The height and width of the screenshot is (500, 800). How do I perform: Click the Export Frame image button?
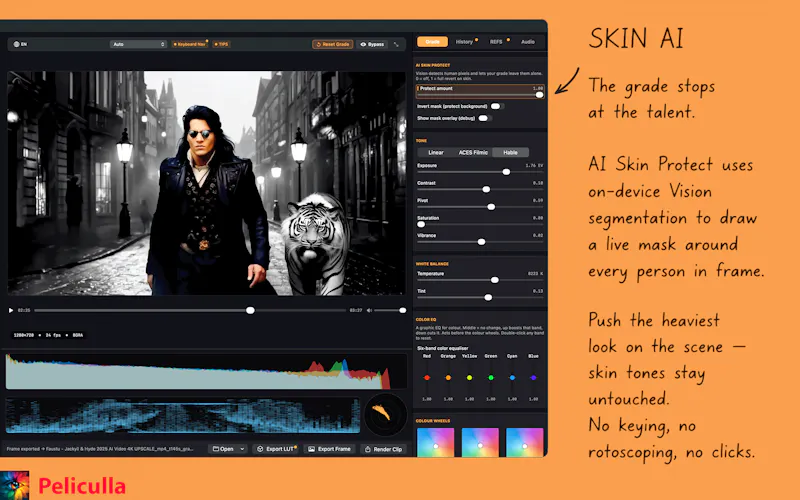[x=330, y=449]
